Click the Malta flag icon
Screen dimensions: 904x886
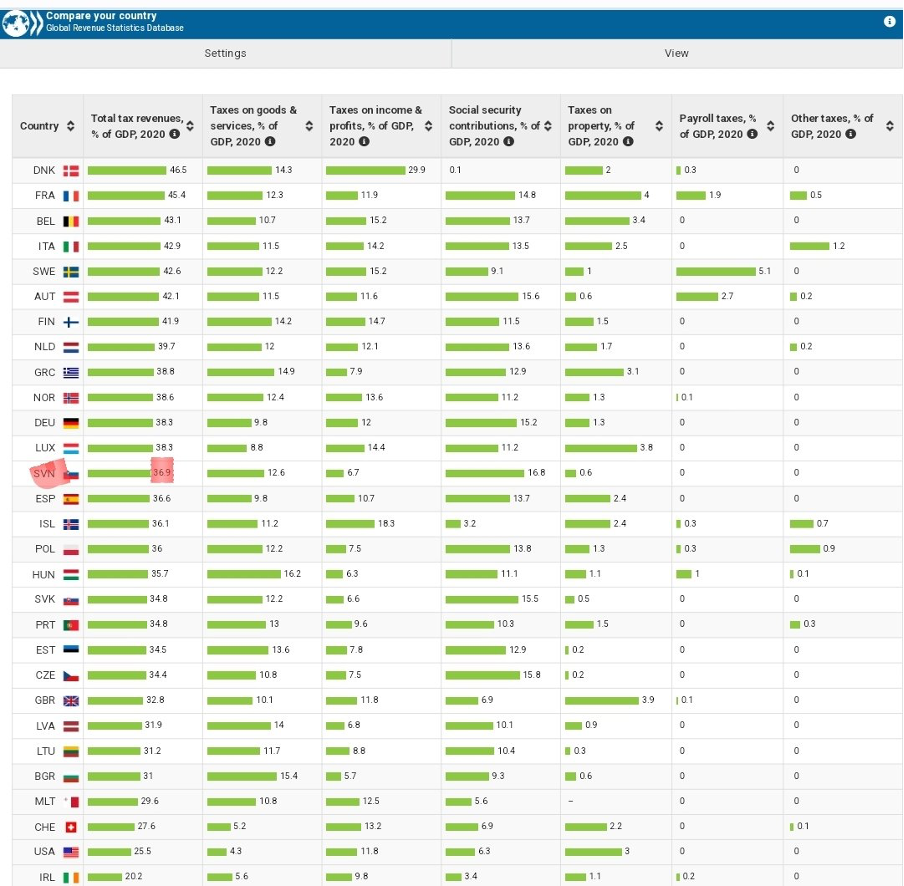(x=71, y=802)
